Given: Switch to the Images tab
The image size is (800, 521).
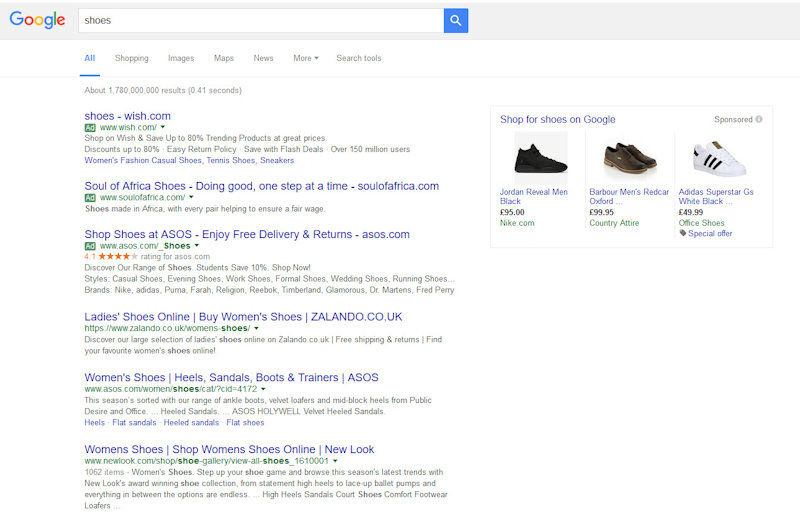Looking at the screenshot, I should (181, 58).
